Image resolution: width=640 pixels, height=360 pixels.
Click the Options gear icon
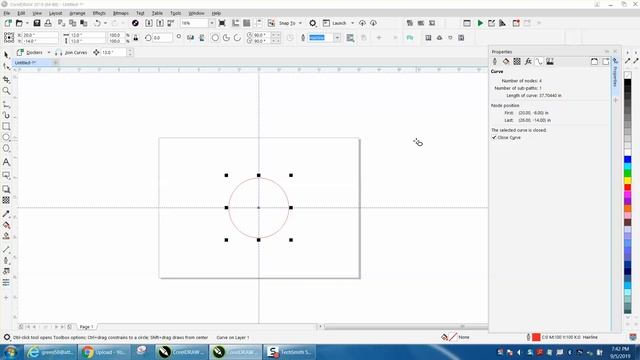(313, 23)
